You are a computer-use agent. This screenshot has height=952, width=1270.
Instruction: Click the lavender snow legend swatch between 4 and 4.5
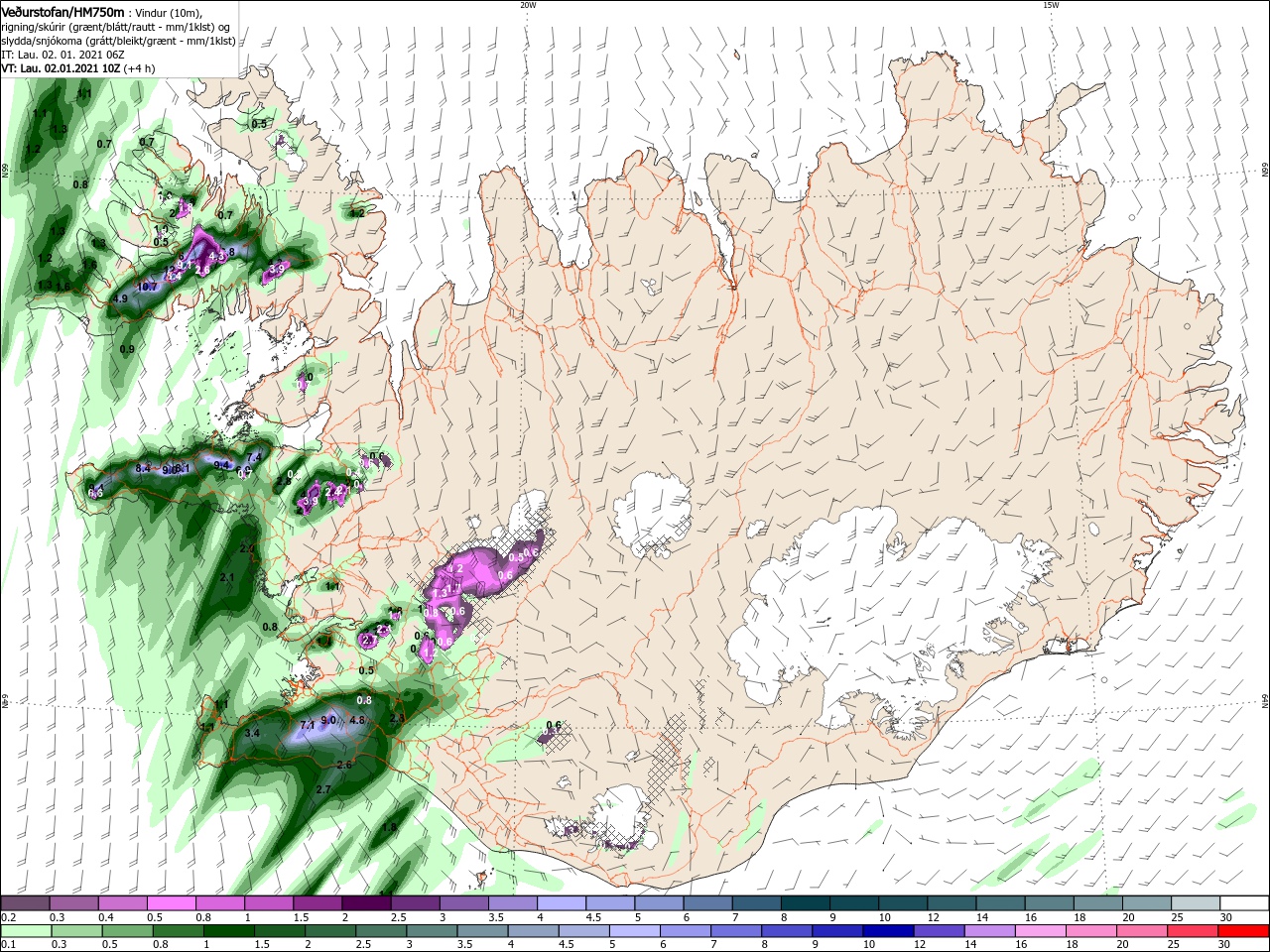click(x=562, y=903)
